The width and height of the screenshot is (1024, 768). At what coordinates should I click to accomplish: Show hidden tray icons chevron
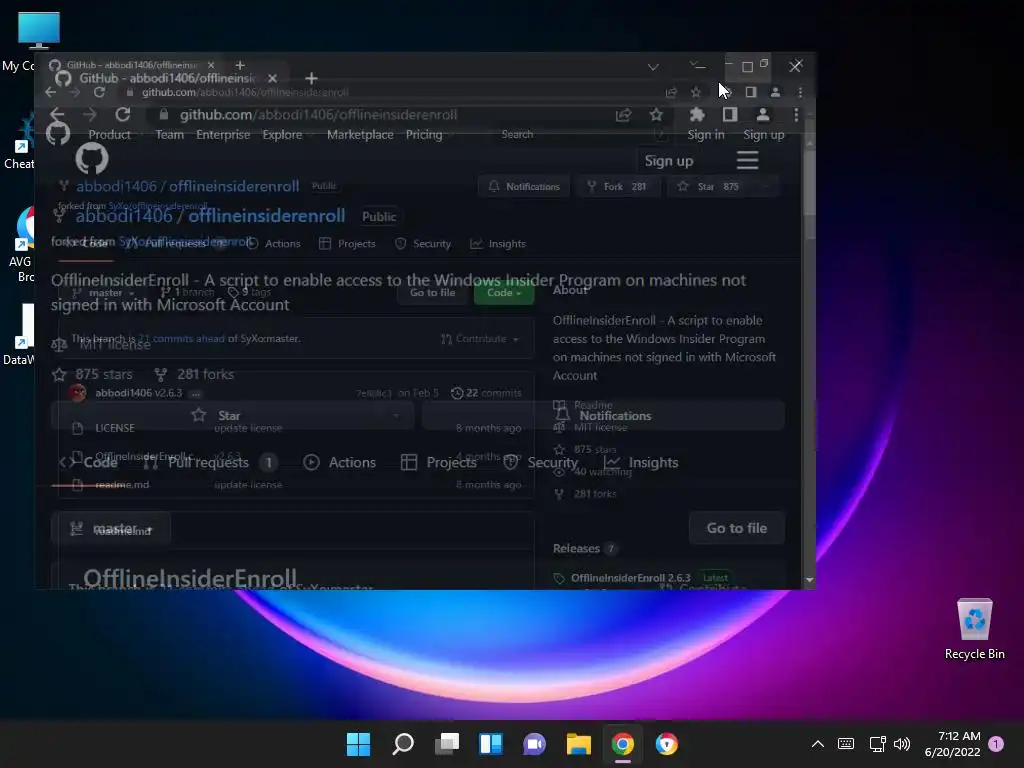coord(818,744)
